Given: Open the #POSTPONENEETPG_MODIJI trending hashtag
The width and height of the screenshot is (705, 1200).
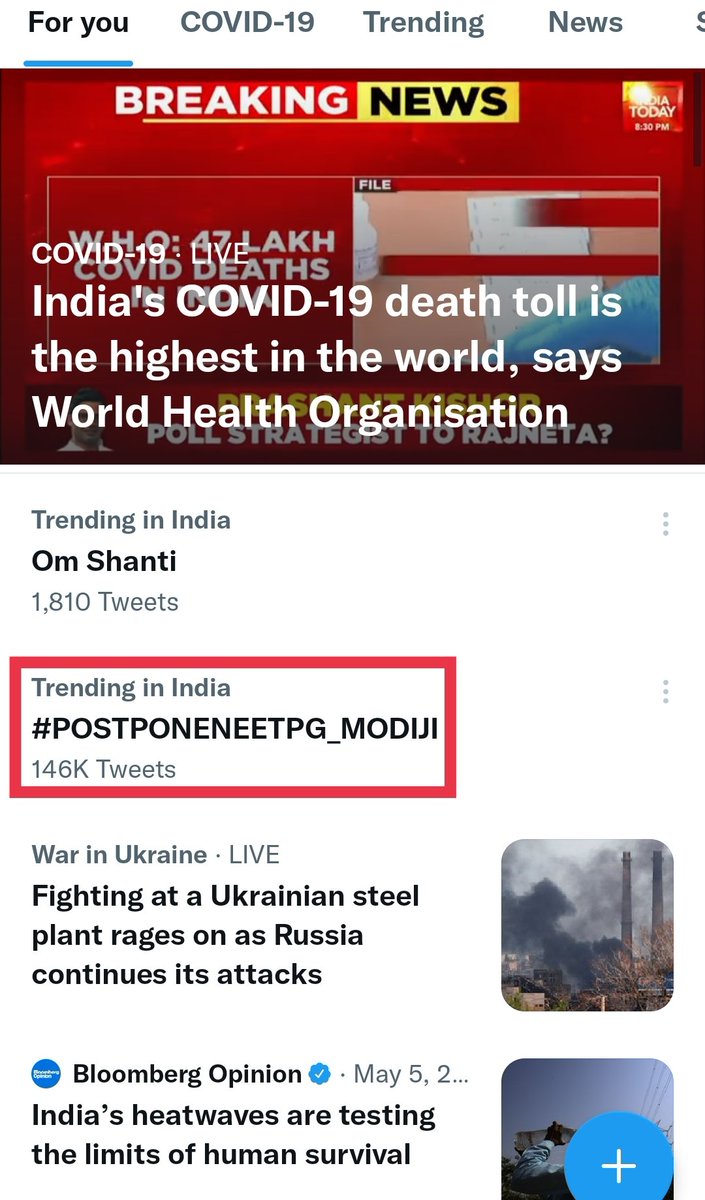Looking at the screenshot, I should tap(235, 728).
